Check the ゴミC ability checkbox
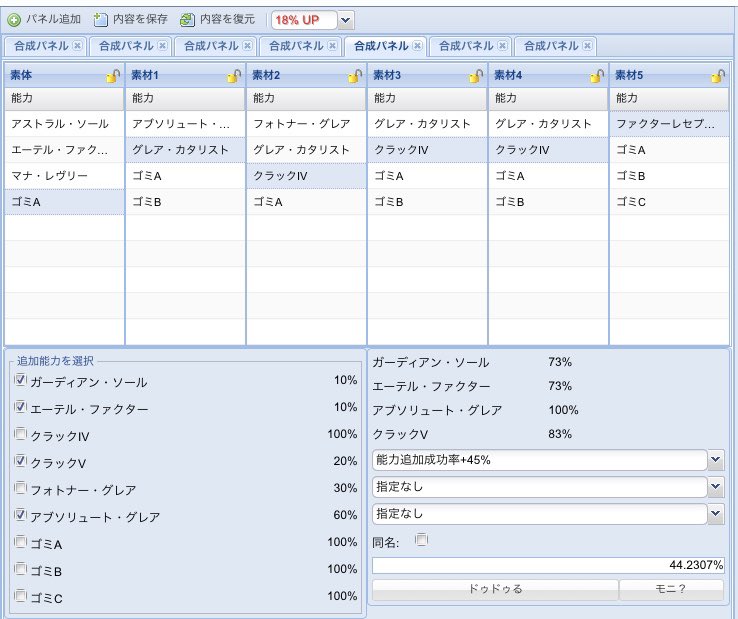 click(x=20, y=596)
